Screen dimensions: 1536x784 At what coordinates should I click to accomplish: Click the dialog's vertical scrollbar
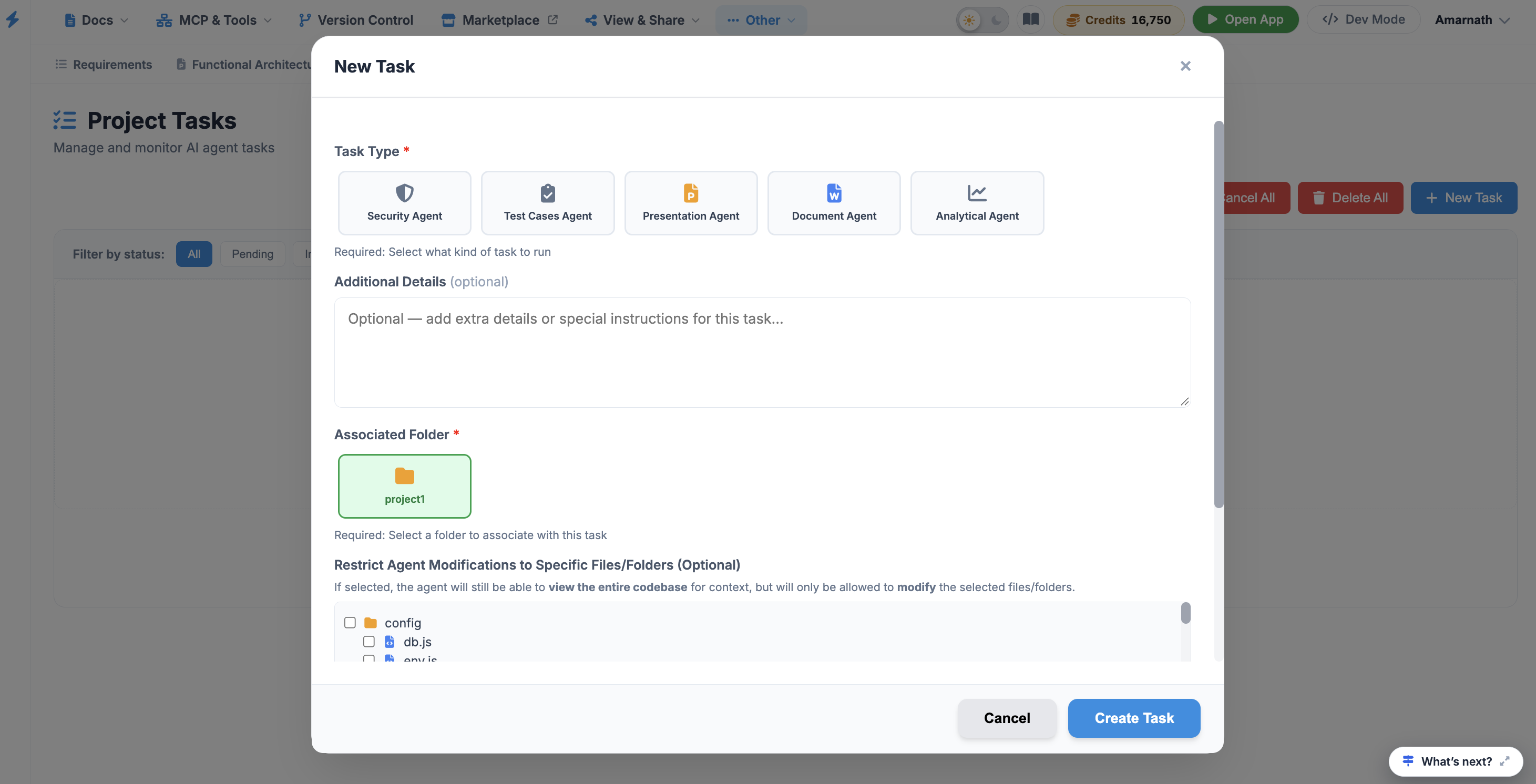pos(1218,315)
